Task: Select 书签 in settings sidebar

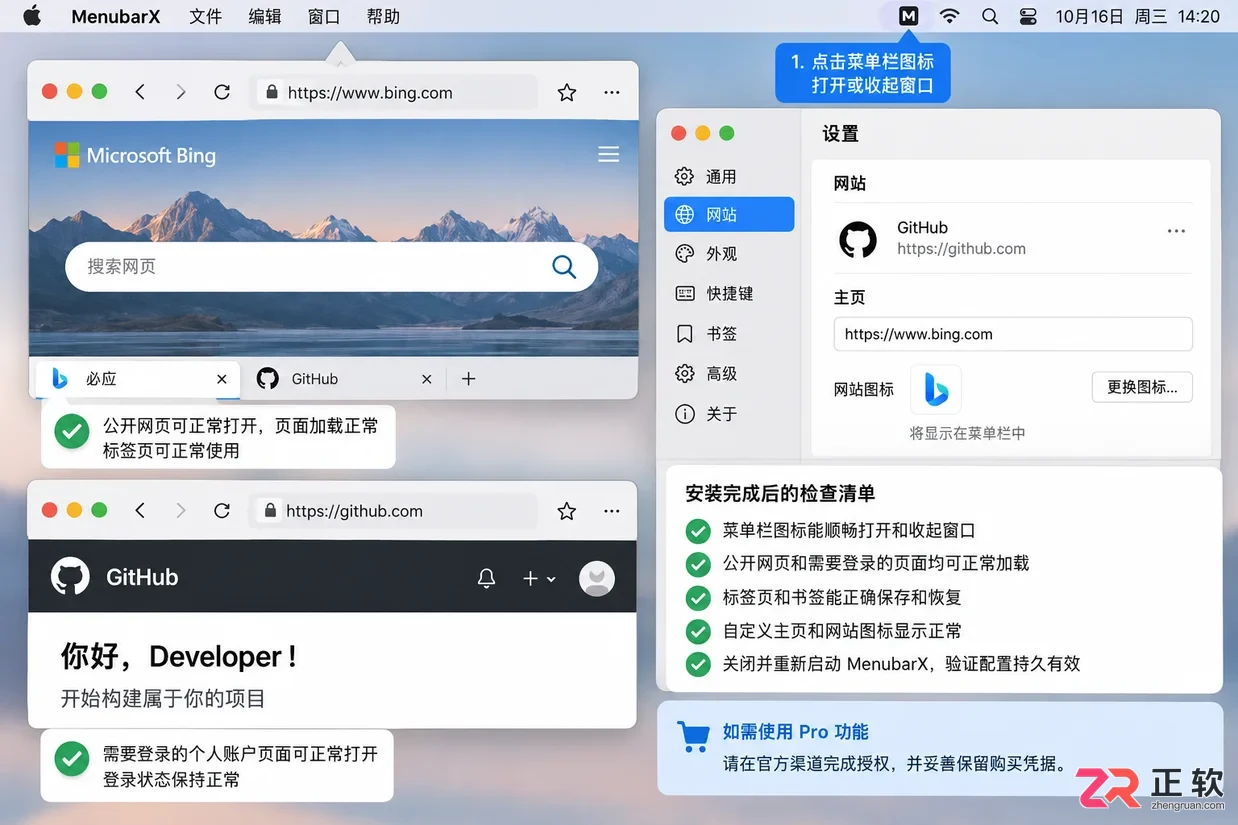Action: pyautogui.click(x=729, y=333)
